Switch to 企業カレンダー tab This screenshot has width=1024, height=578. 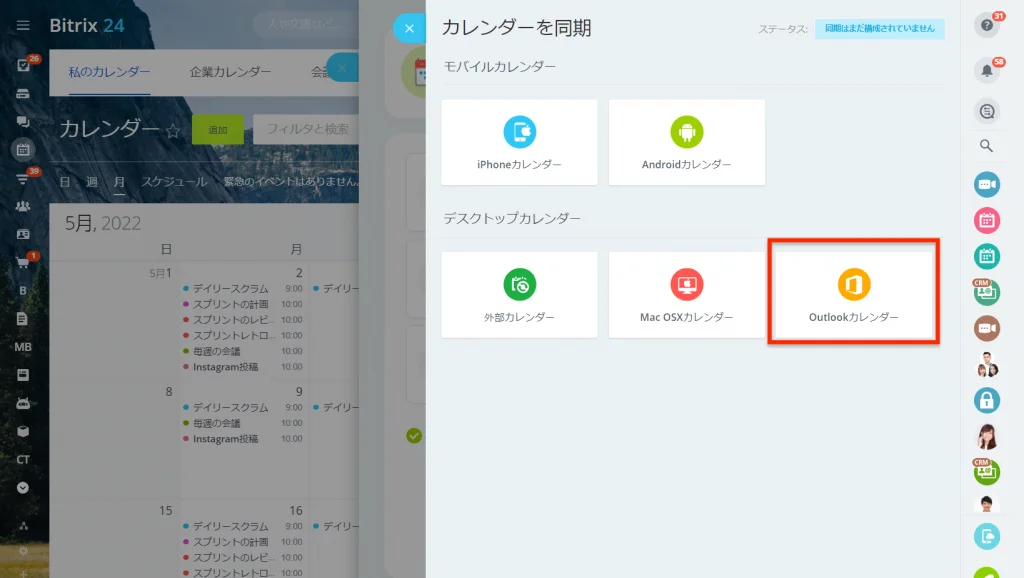[x=230, y=72]
